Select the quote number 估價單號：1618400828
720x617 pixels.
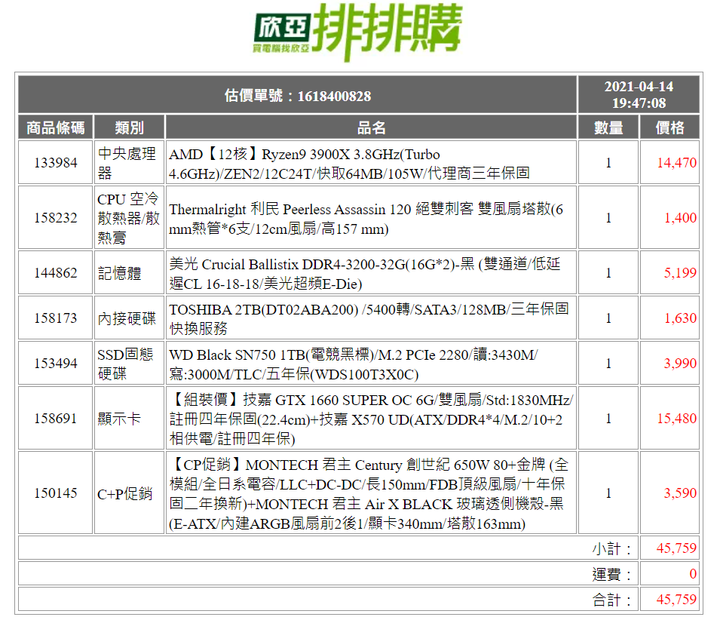(x=298, y=96)
